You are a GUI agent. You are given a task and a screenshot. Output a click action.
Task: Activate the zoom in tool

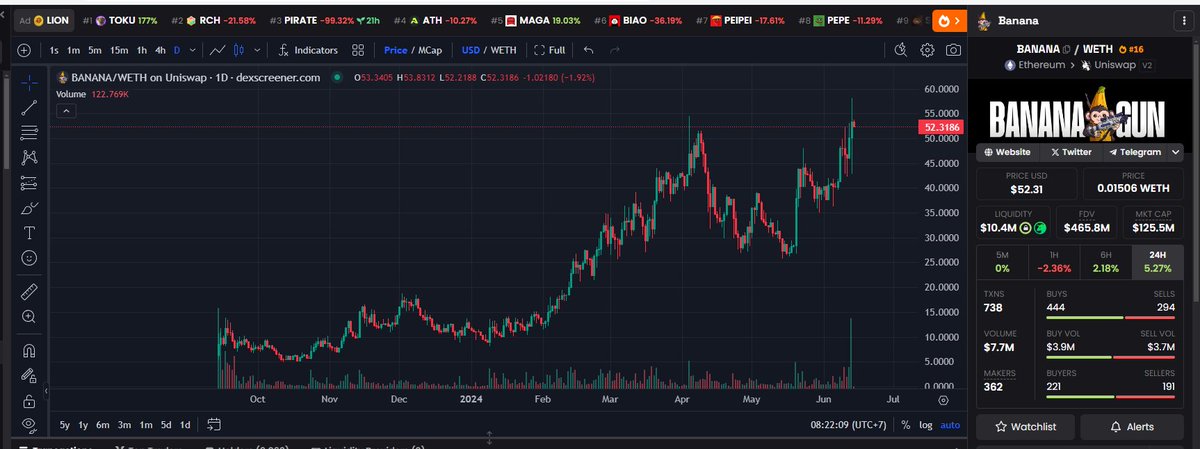pos(29,317)
